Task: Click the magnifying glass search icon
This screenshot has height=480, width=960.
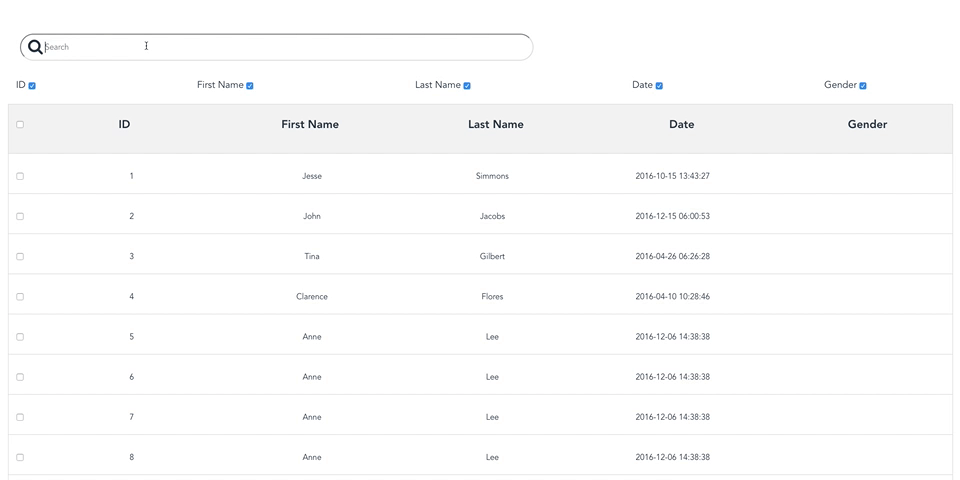Action: (35, 47)
